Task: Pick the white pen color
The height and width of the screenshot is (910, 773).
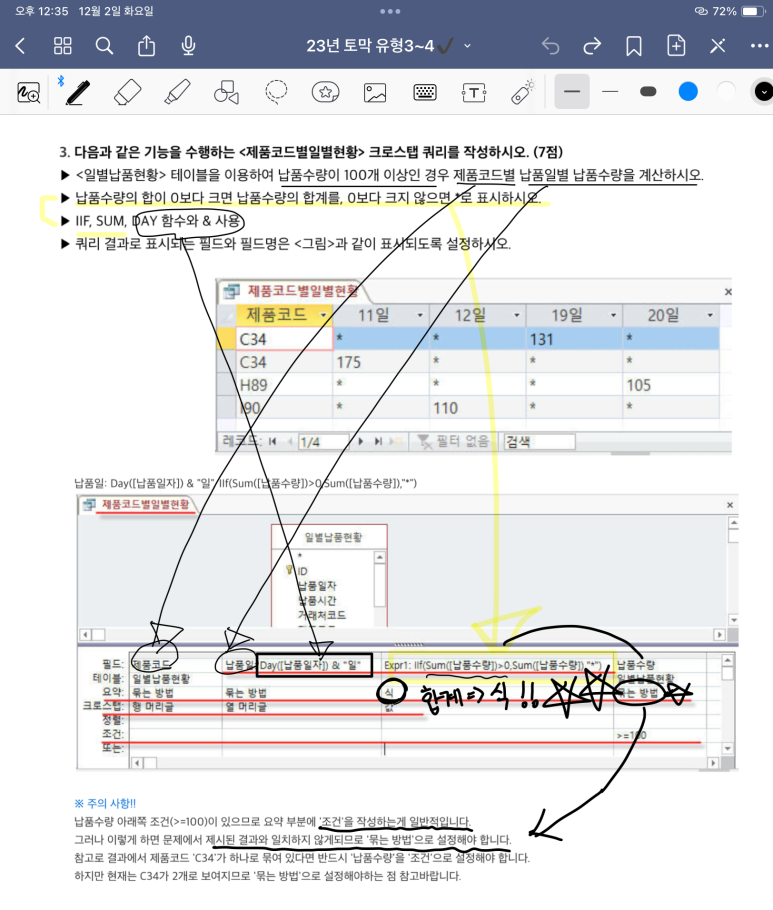Action: pyautogui.click(x=726, y=92)
